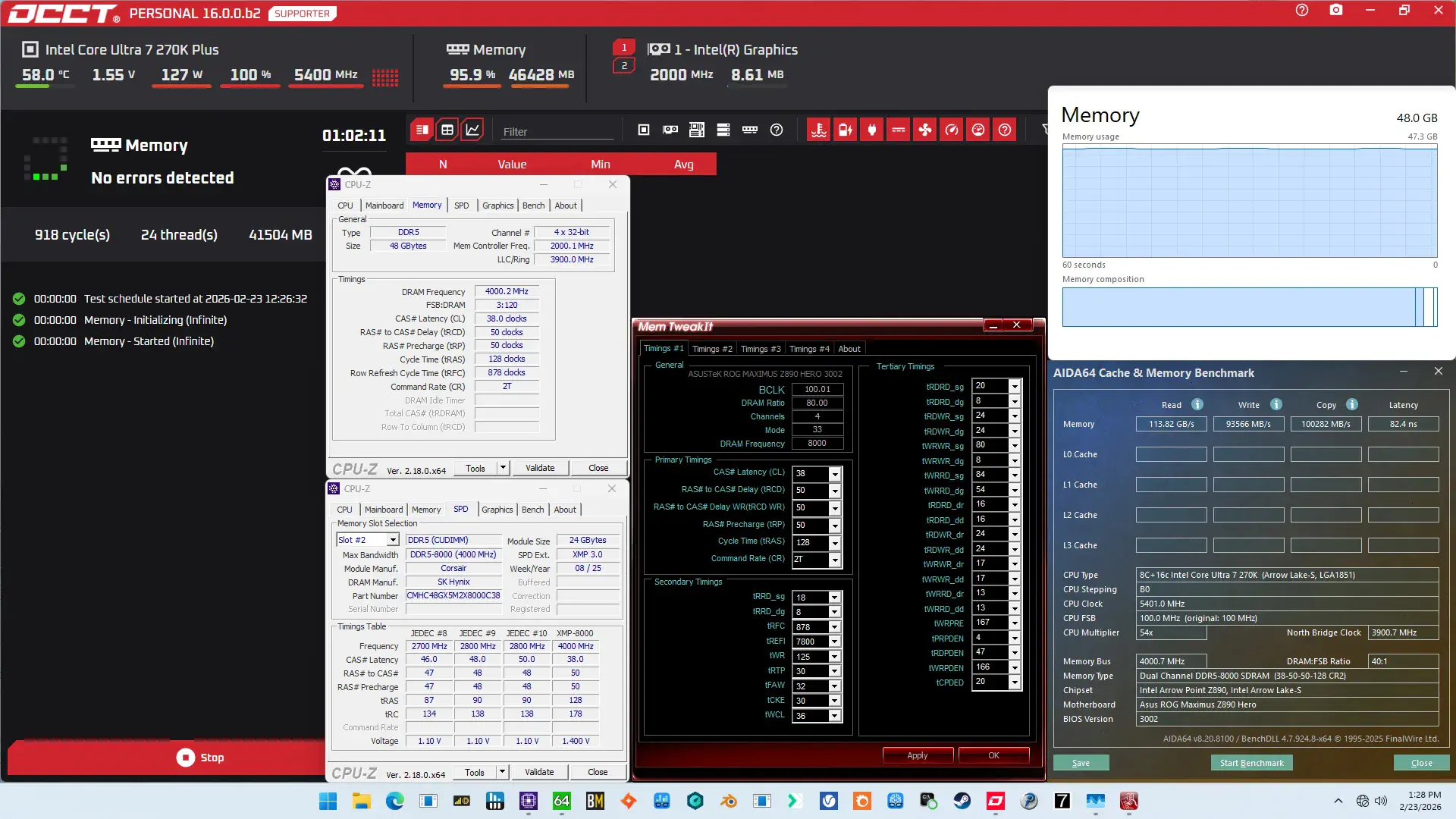Take OCCT screenshot with camera icon
This screenshot has width=1456, height=819.
tap(1336, 11)
